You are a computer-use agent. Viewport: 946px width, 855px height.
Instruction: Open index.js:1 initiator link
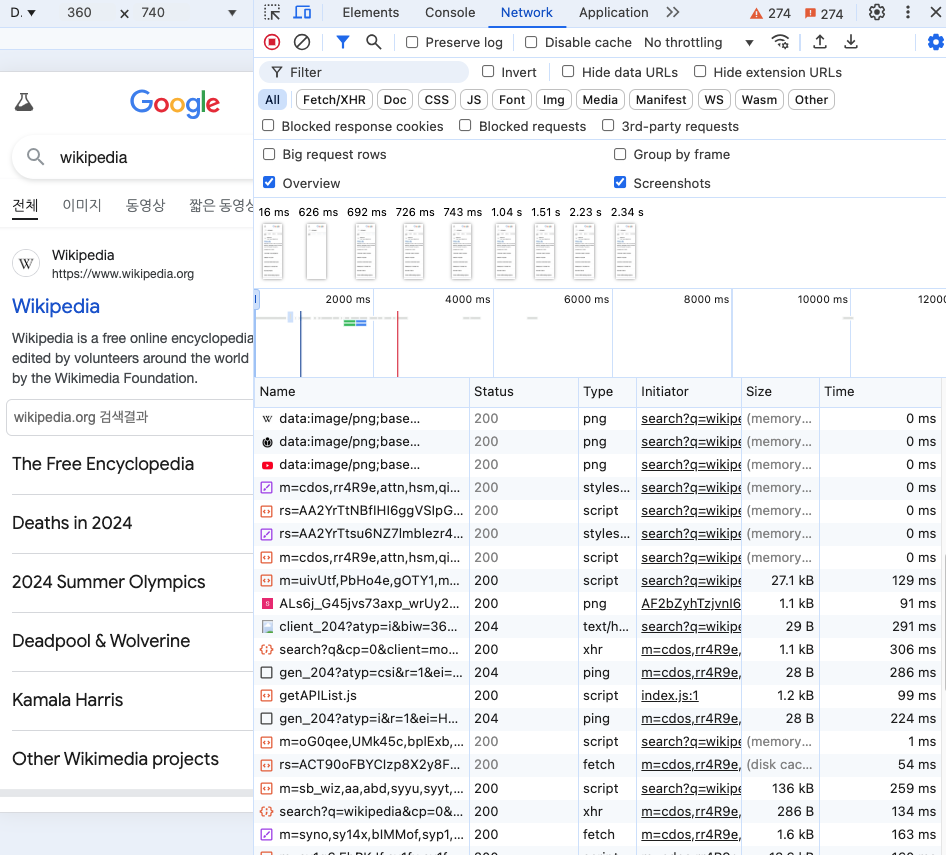click(x=670, y=695)
